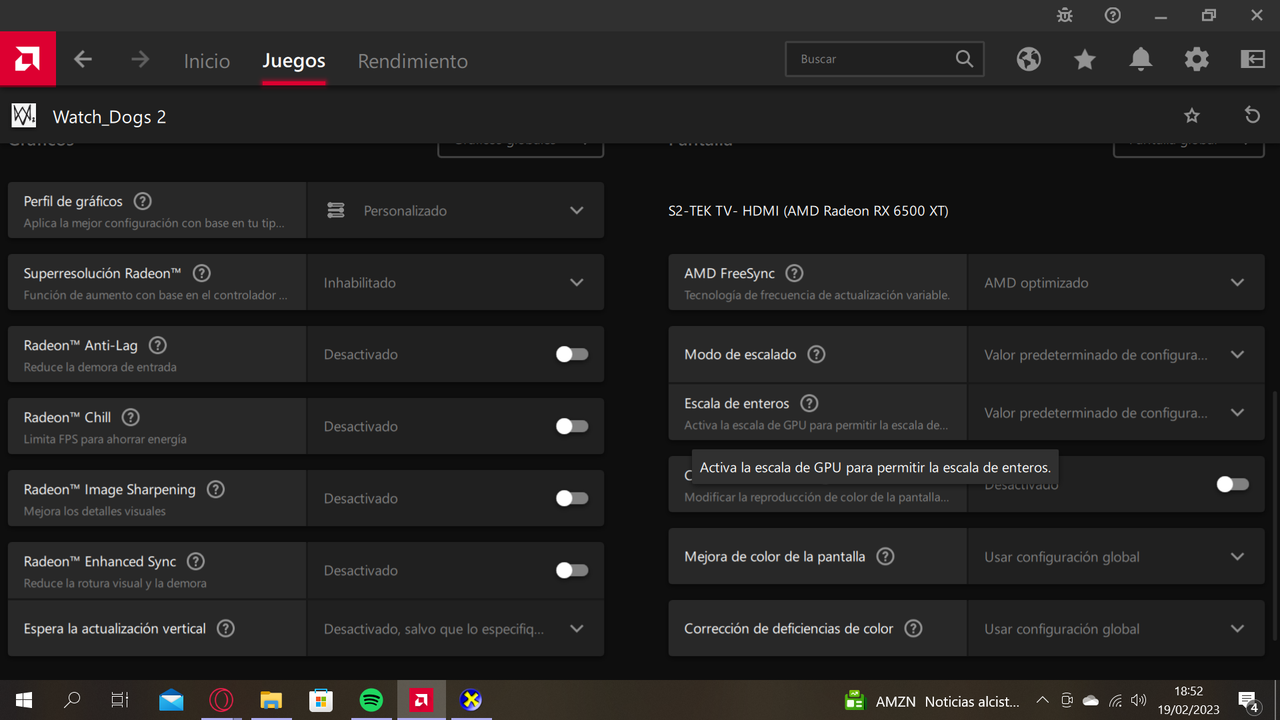Click S2-TEK TV- HDMI display label
The image size is (1280, 720).
click(x=808, y=211)
